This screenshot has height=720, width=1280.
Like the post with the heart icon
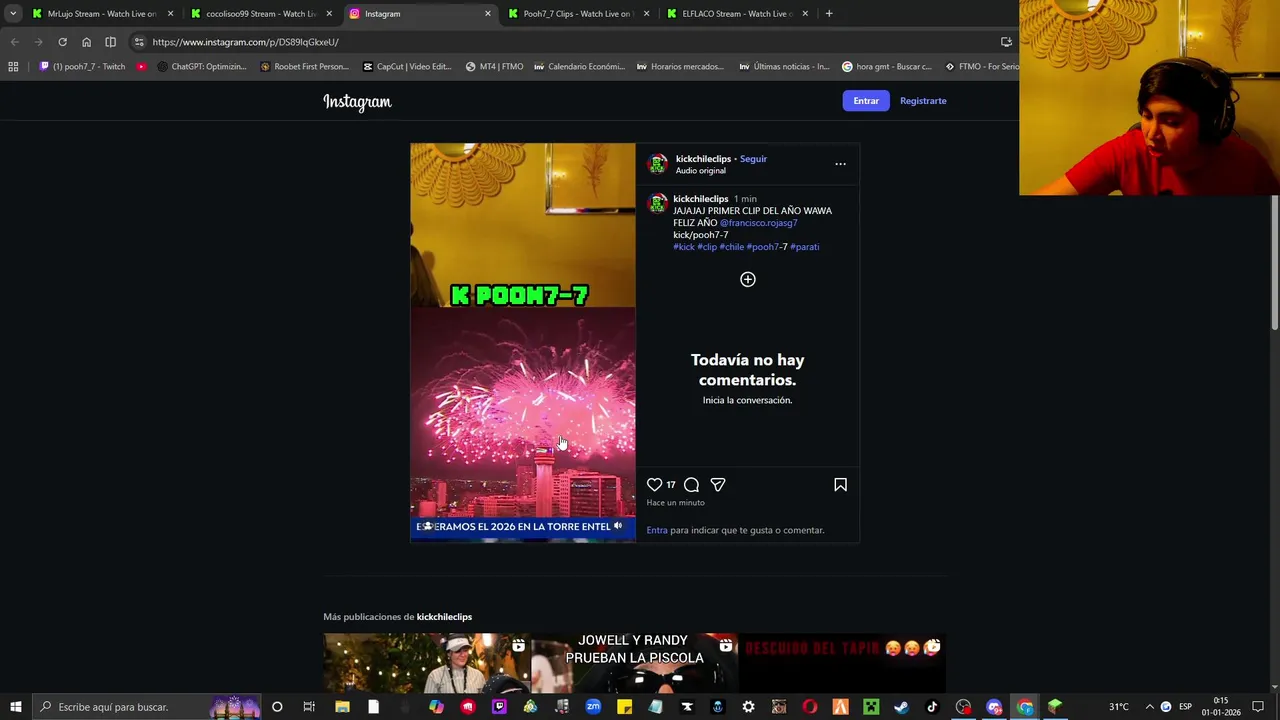[x=654, y=485]
